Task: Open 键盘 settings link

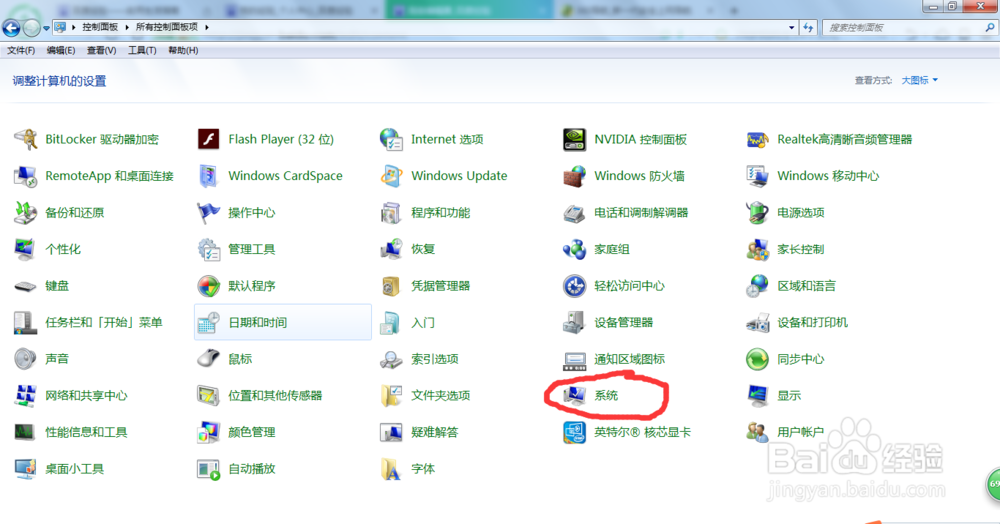Action: (57, 286)
